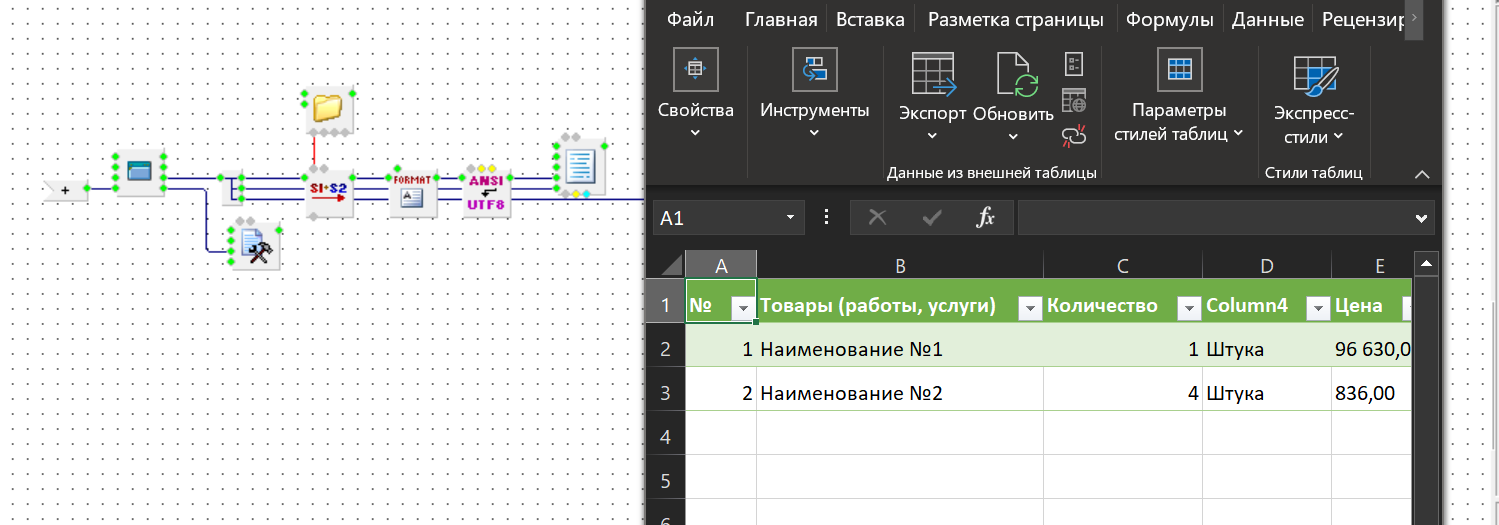
Task: Open the Name Box dropdown arrow
Action: (790, 217)
